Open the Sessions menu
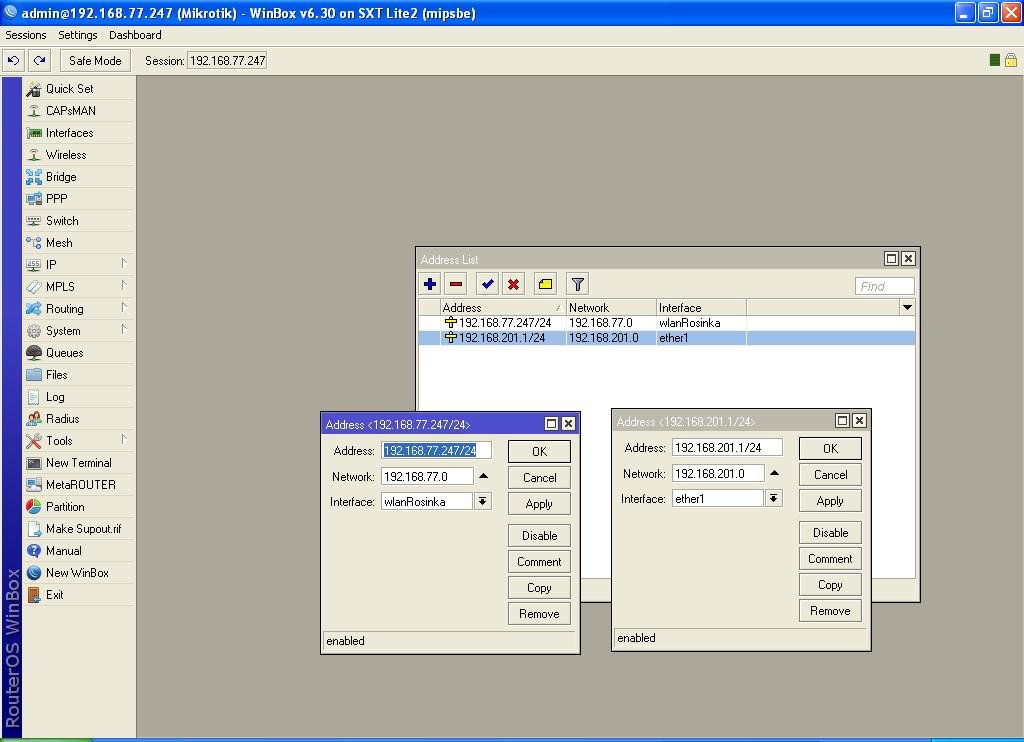Viewport: 1024px width, 742px height. pyautogui.click(x=25, y=35)
